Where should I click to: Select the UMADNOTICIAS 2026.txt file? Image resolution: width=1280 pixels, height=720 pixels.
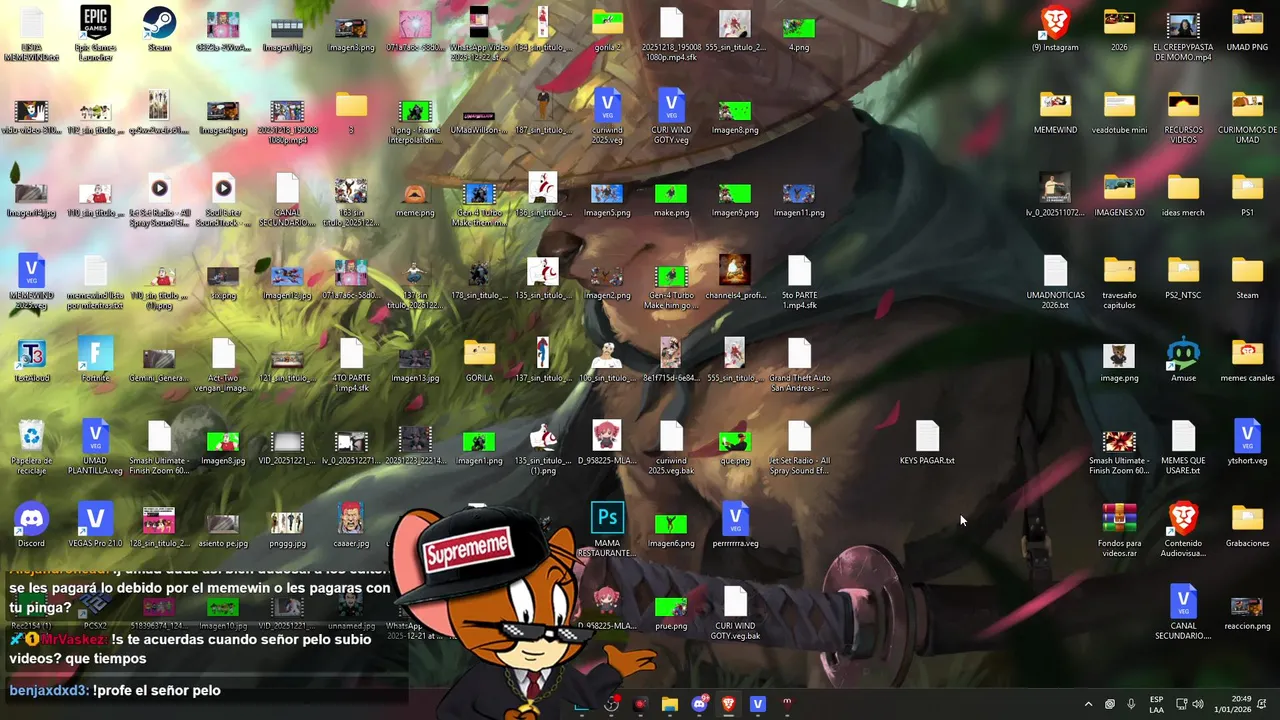pos(1055,282)
